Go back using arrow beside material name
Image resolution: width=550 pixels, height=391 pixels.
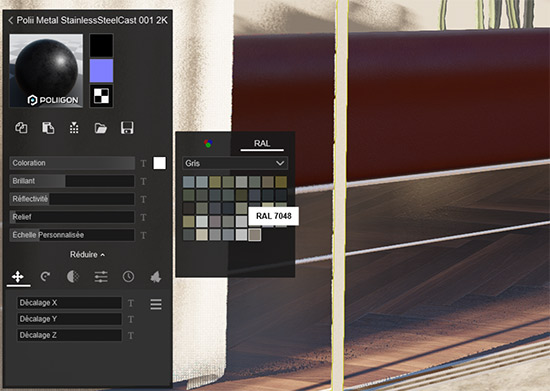[x=11, y=21]
